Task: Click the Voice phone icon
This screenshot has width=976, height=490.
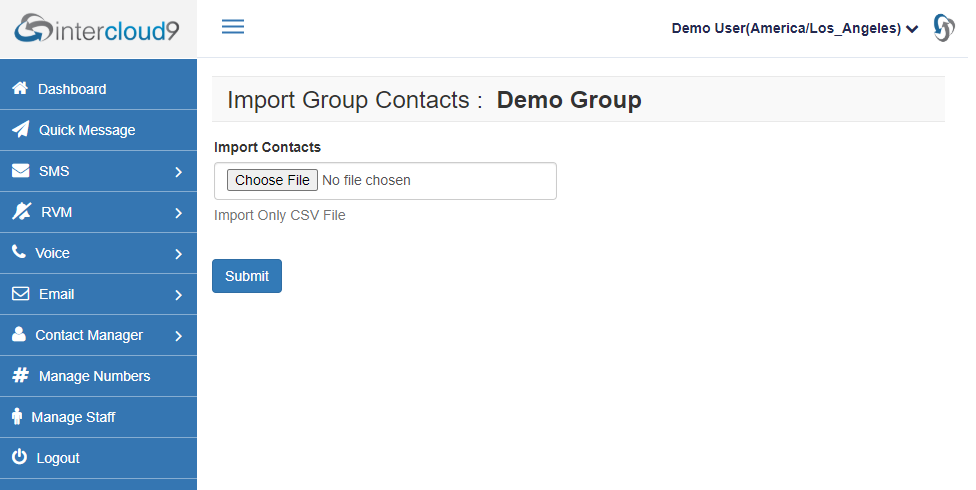Action: tap(19, 252)
